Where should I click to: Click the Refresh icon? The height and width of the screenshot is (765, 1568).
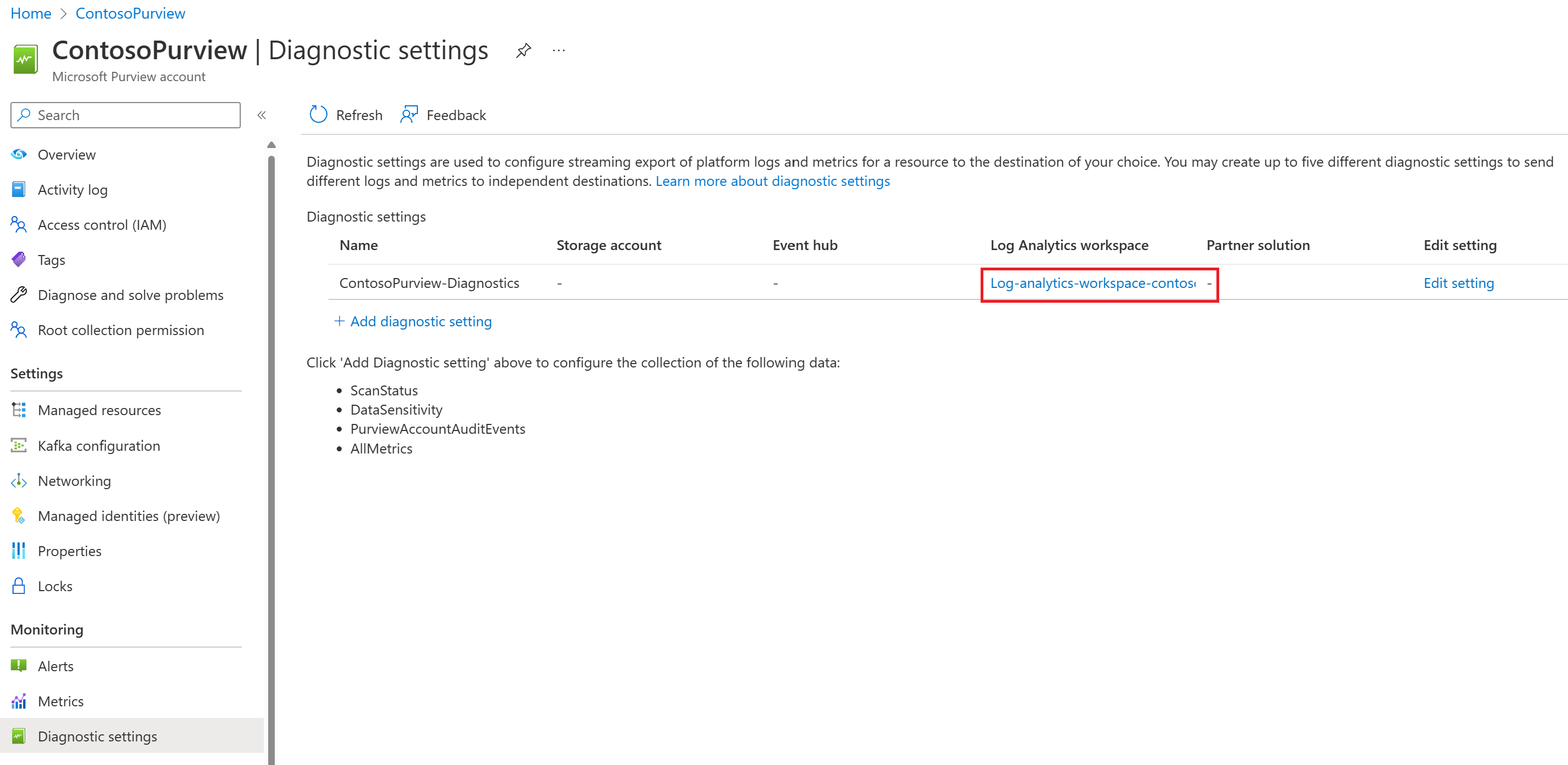click(318, 115)
